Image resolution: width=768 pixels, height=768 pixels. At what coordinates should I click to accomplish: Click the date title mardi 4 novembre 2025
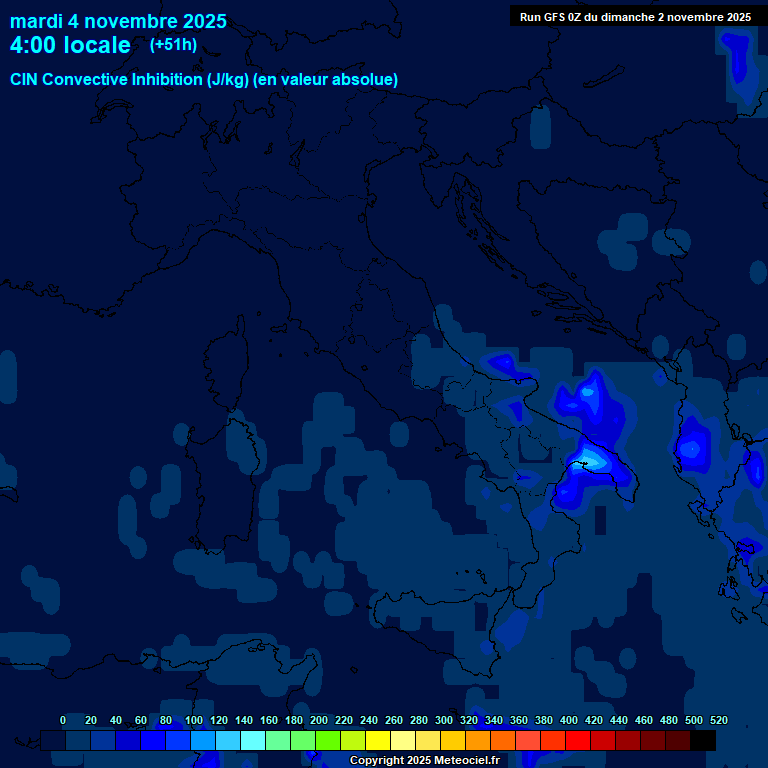click(x=118, y=21)
